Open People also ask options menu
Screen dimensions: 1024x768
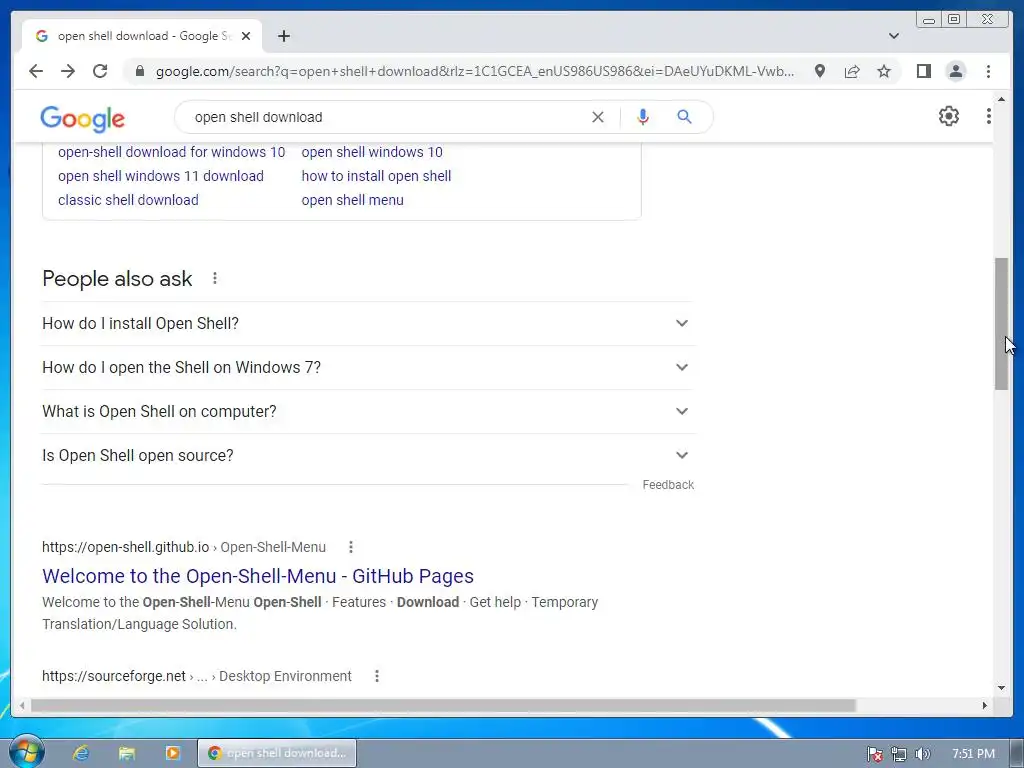pyautogui.click(x=215, y=278)
